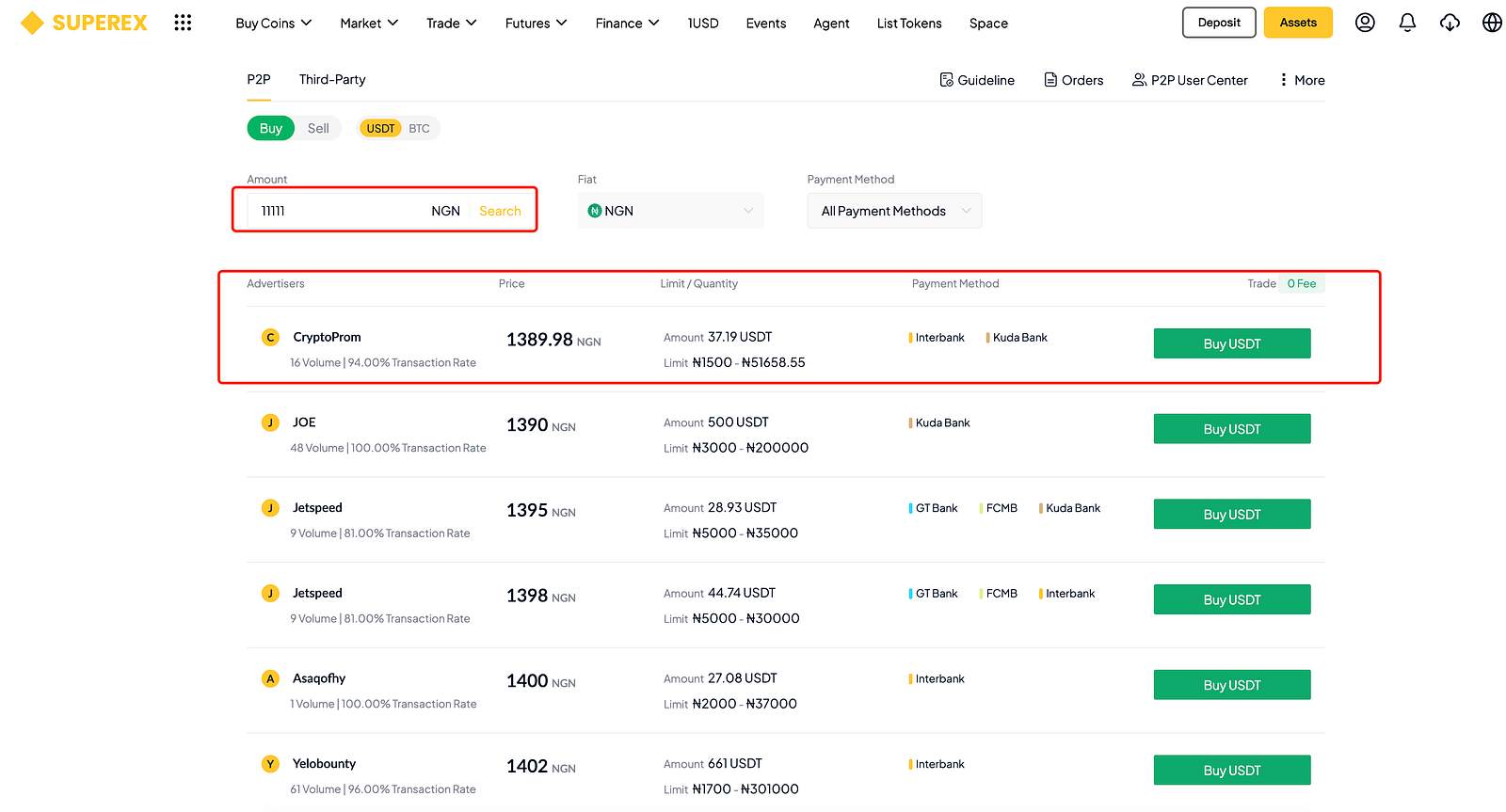Open the Agent page

coord(831,23)
